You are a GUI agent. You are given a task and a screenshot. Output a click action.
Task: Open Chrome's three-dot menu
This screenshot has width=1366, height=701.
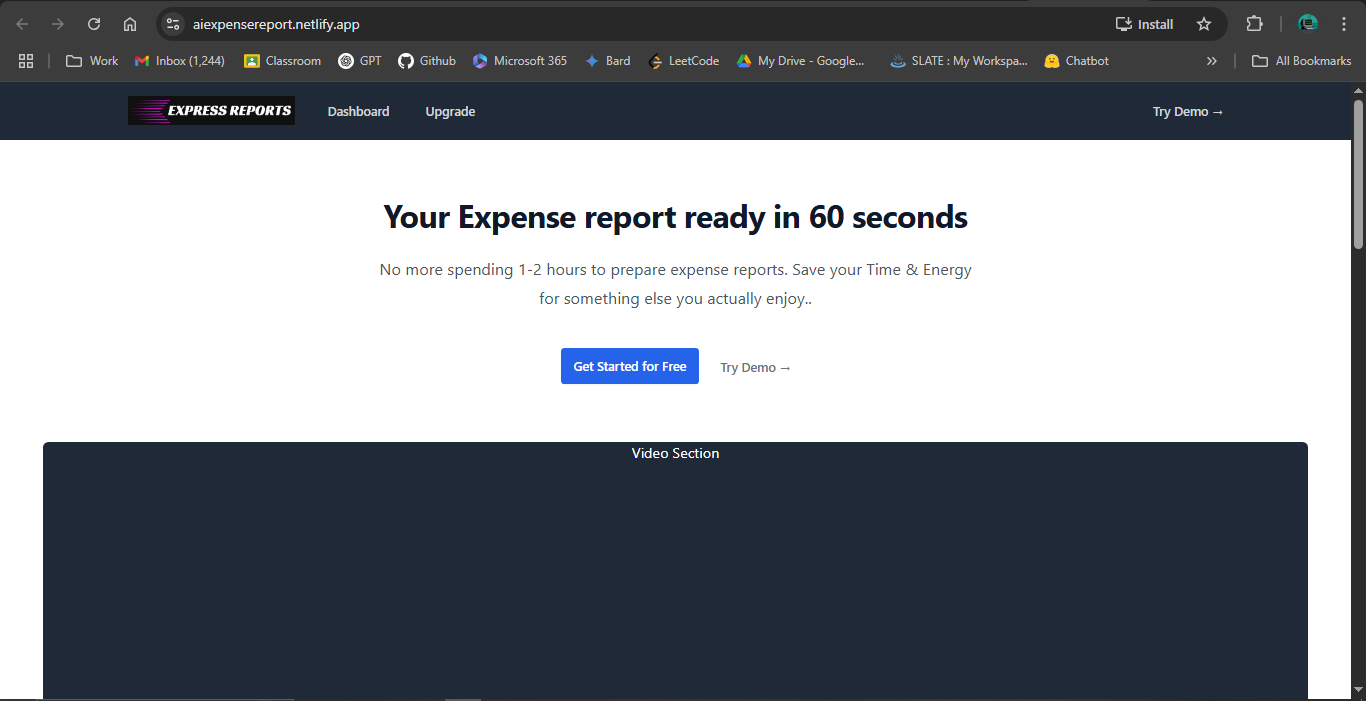click(x=1344, y=23)
